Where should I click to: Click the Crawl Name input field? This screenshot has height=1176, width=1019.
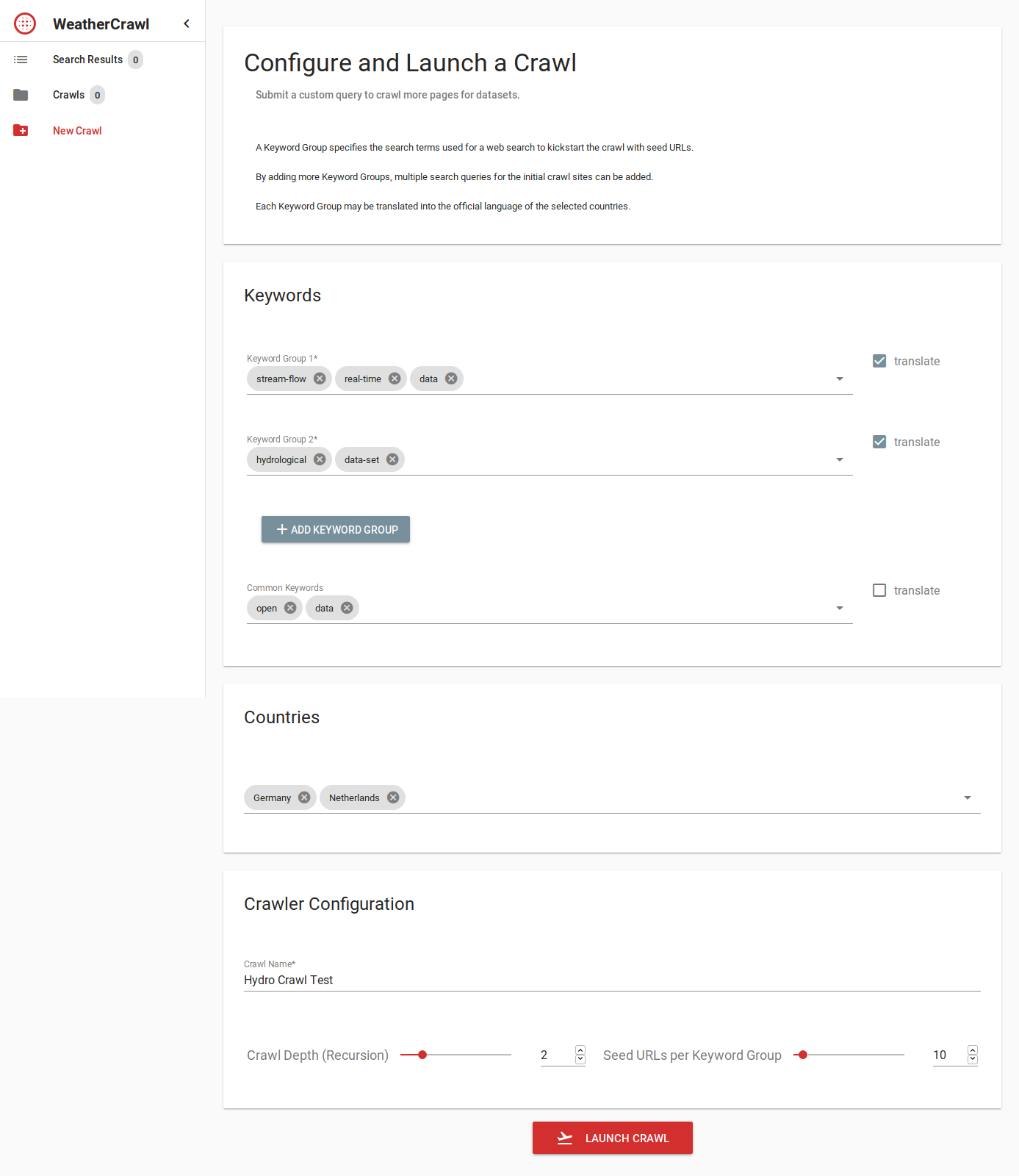click(x=612, y=980)
